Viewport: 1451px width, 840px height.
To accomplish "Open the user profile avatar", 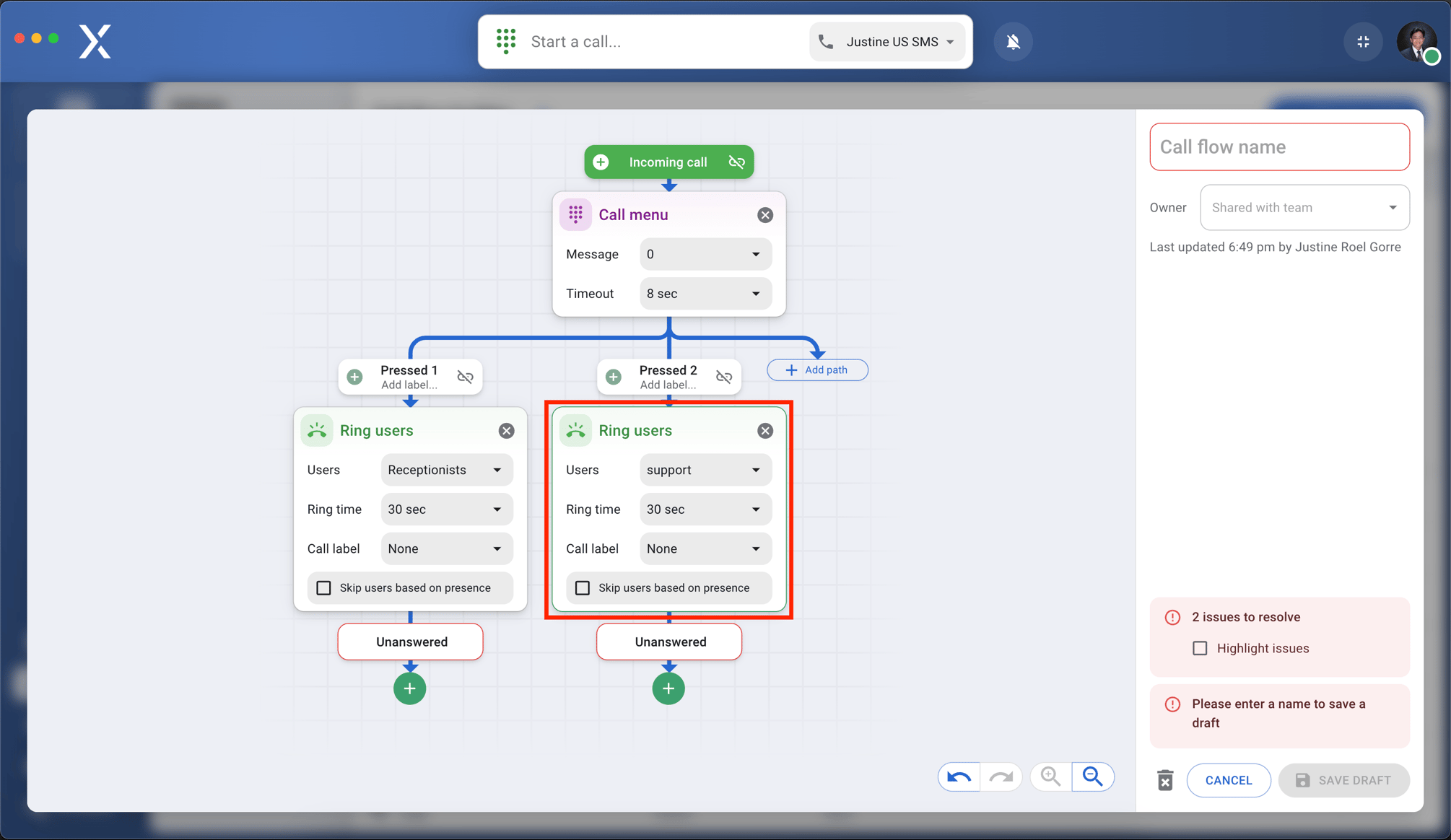I will click(x=1417, y=42).
